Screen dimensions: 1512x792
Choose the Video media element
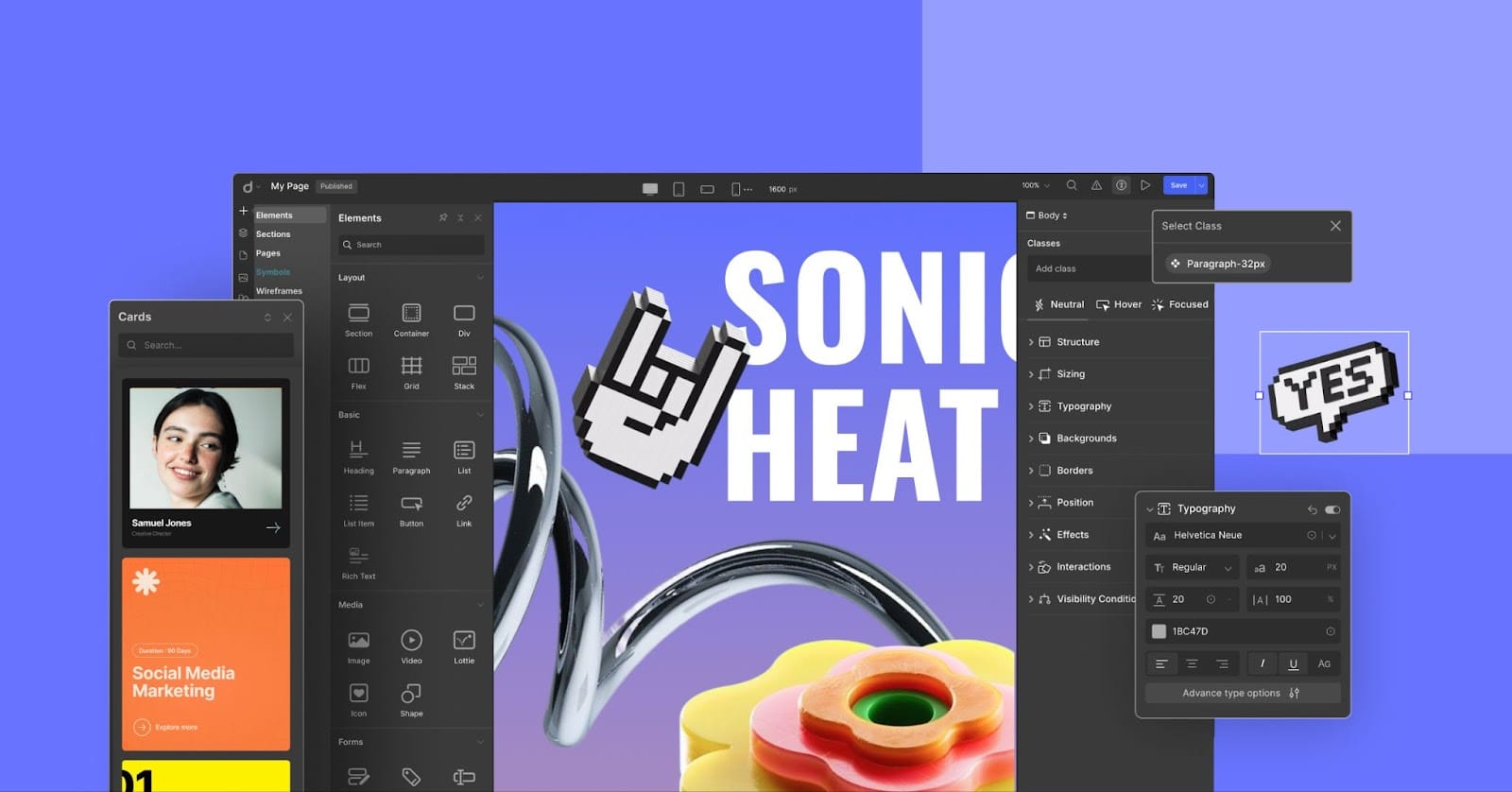(x=411, y=646)
